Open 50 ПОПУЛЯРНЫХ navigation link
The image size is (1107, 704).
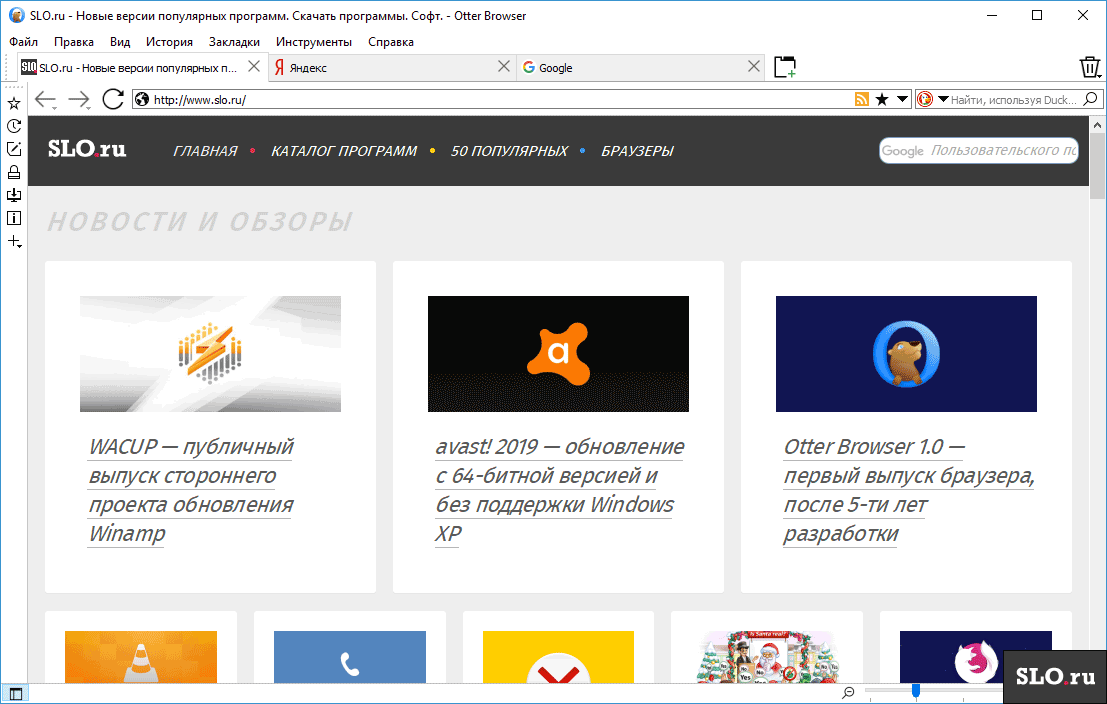(509, 151)
